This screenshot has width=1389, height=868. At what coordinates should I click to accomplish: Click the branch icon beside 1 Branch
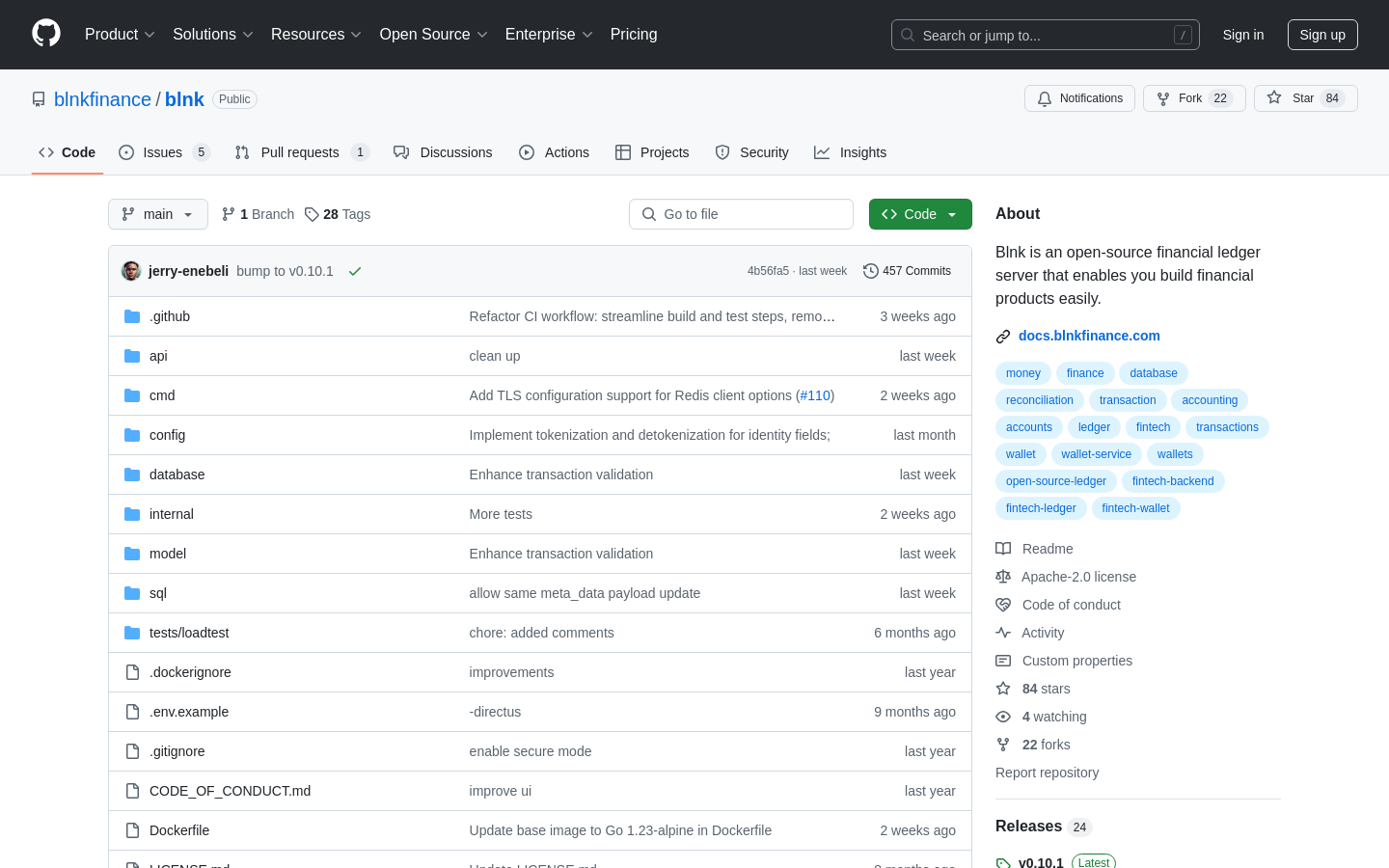tap(229, 214)
